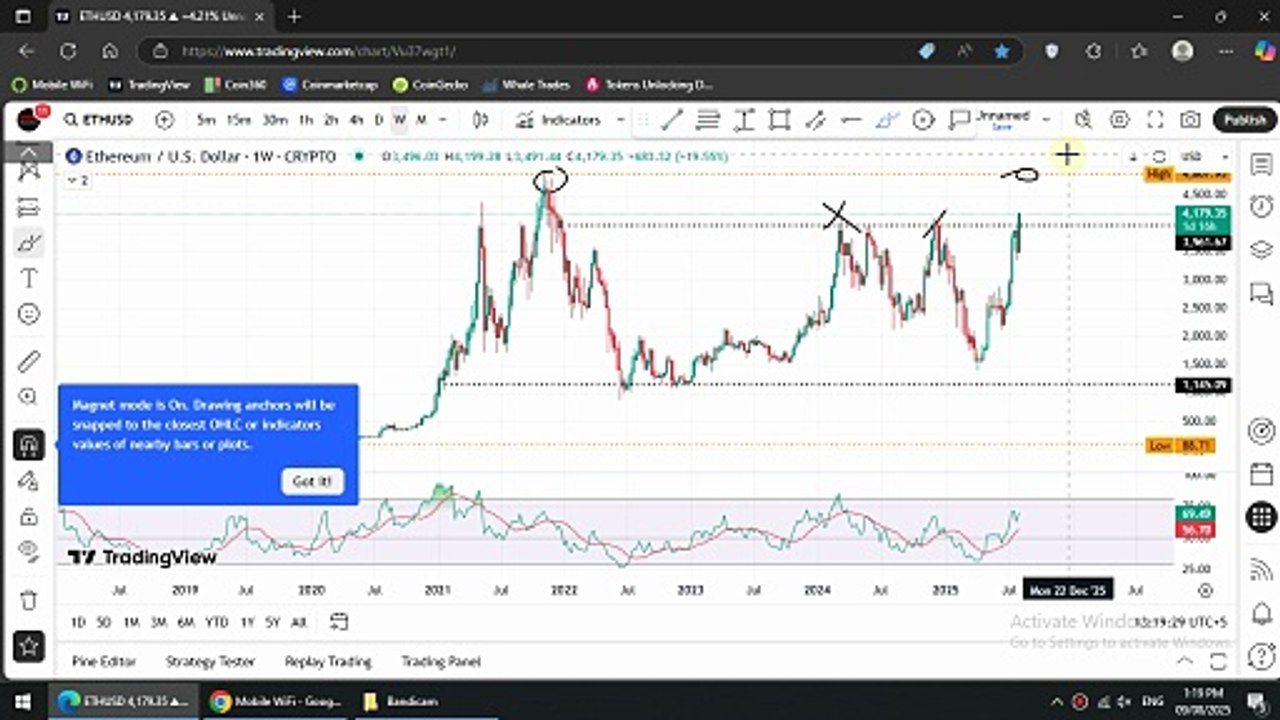Open the target goal icon in right sidebar
Image resolution: width=1280 pixels, height=720 pixels.
point(1261,431)
